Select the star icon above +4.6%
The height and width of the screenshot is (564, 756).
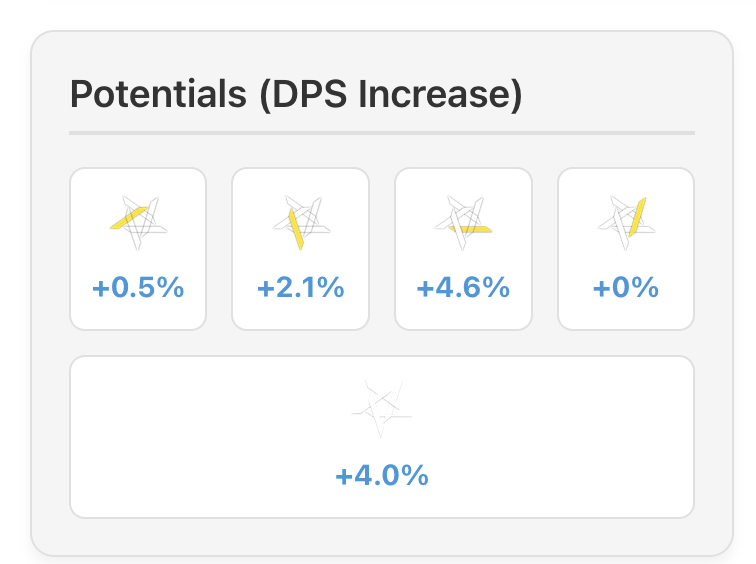coord(464,220)
